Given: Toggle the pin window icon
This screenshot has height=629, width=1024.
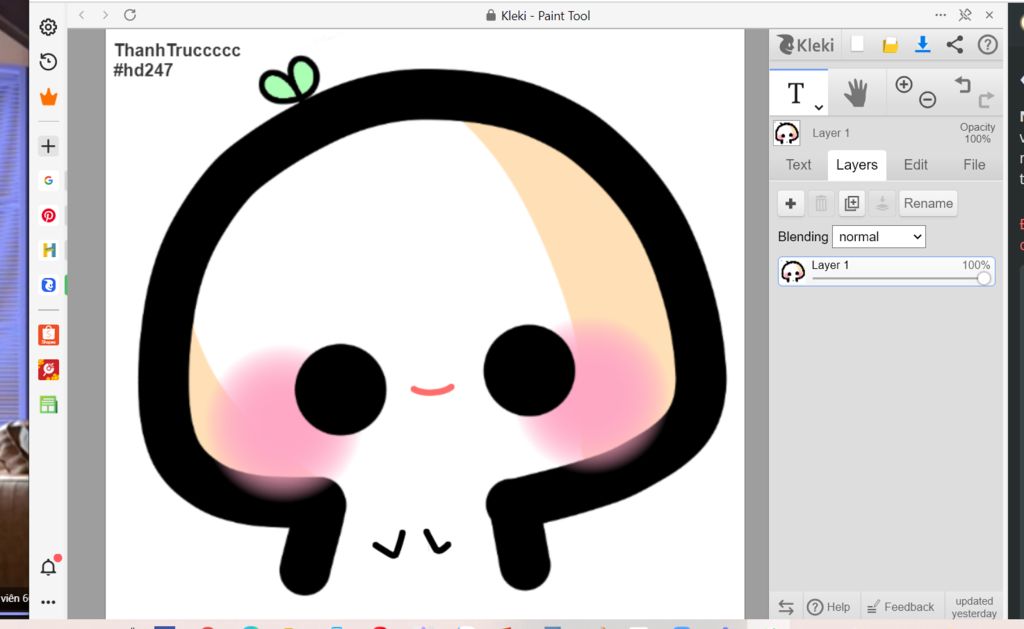Looking at the screenshot, I should 965,15.
